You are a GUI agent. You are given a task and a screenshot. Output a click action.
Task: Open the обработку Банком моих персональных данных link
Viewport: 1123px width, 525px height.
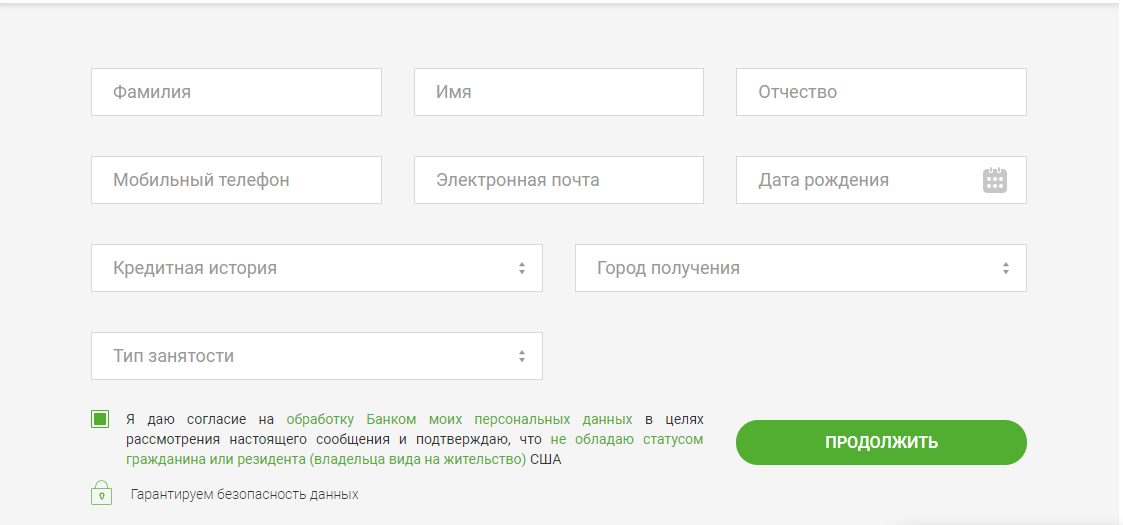(459, 419)
